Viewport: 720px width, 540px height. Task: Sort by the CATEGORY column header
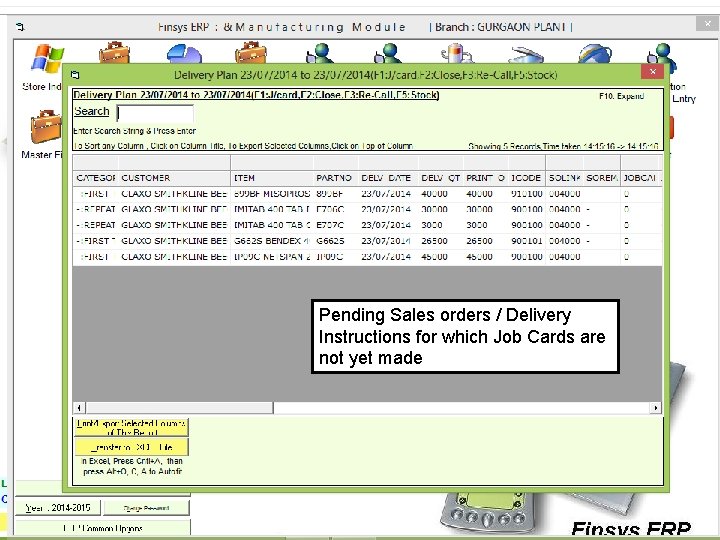96,178
